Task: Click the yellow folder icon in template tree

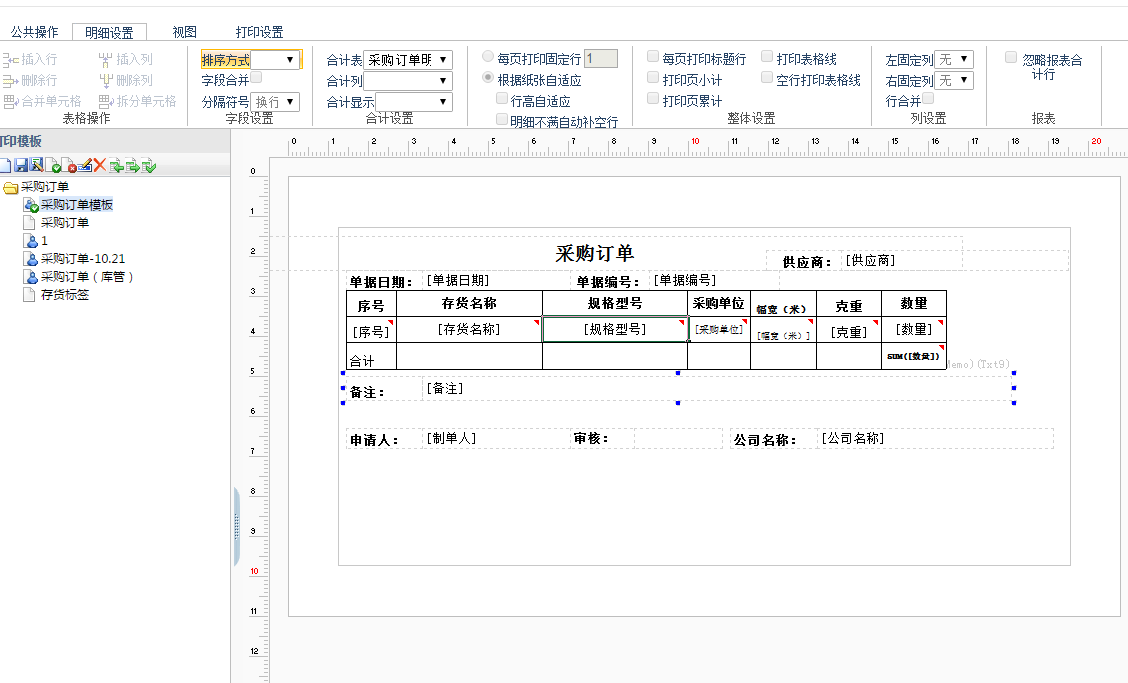Action: 10,187
